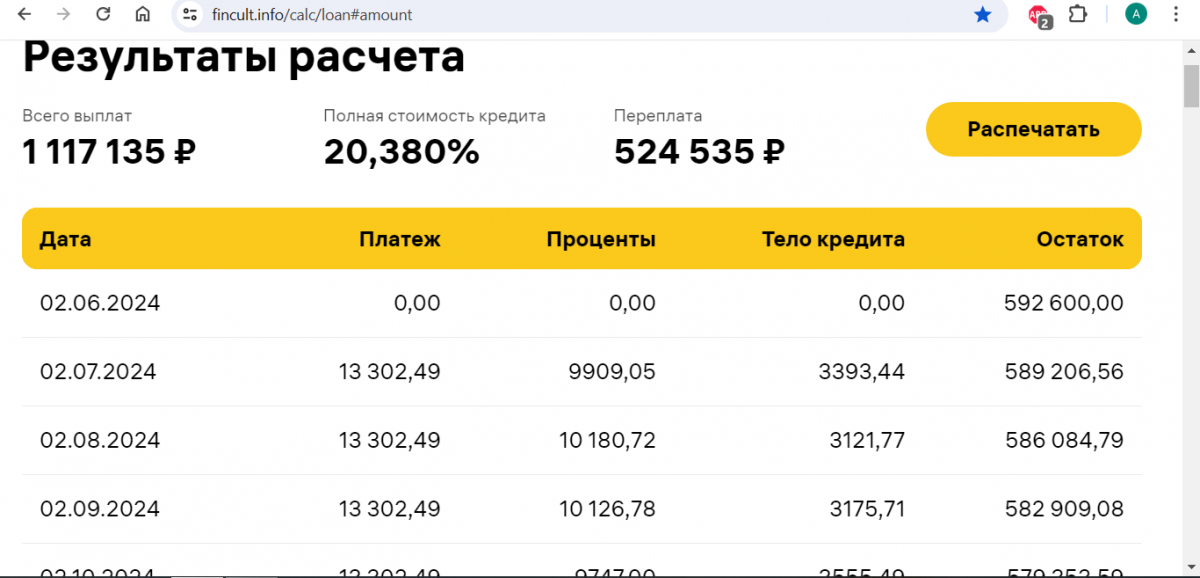Click the Тело кредита column header
The height and width of the screenshot is (578, 1200).
[833, 239]
